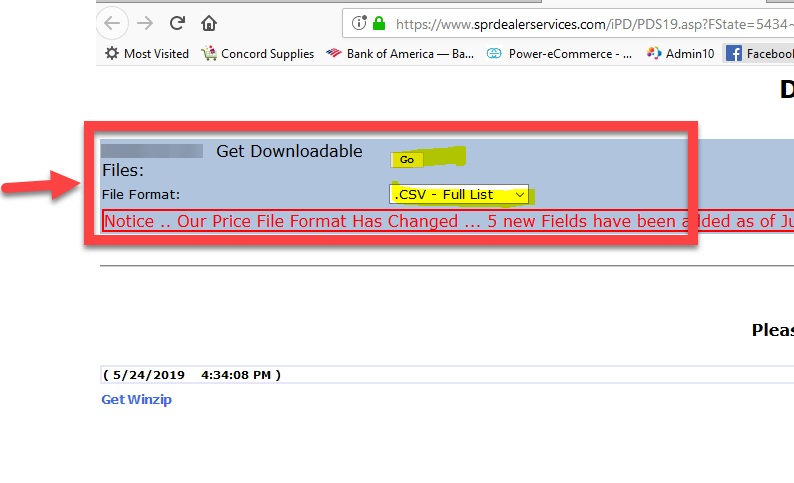Open the Bank of America bookmark

click(x=400, y=54)
